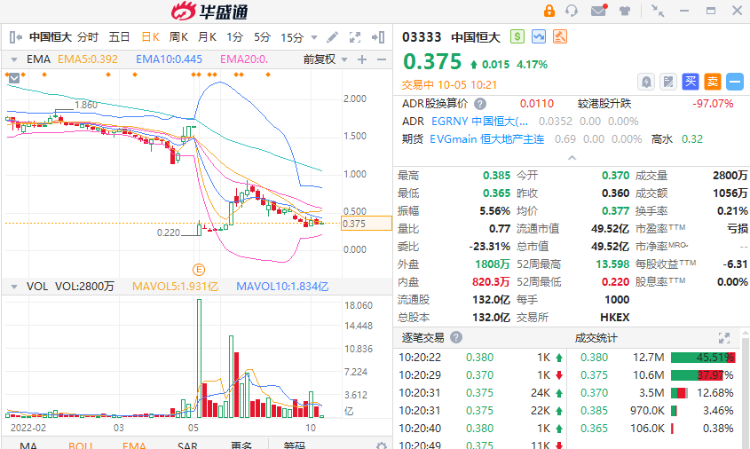Switch to 分时 chart tab

[x=88, y=37]
